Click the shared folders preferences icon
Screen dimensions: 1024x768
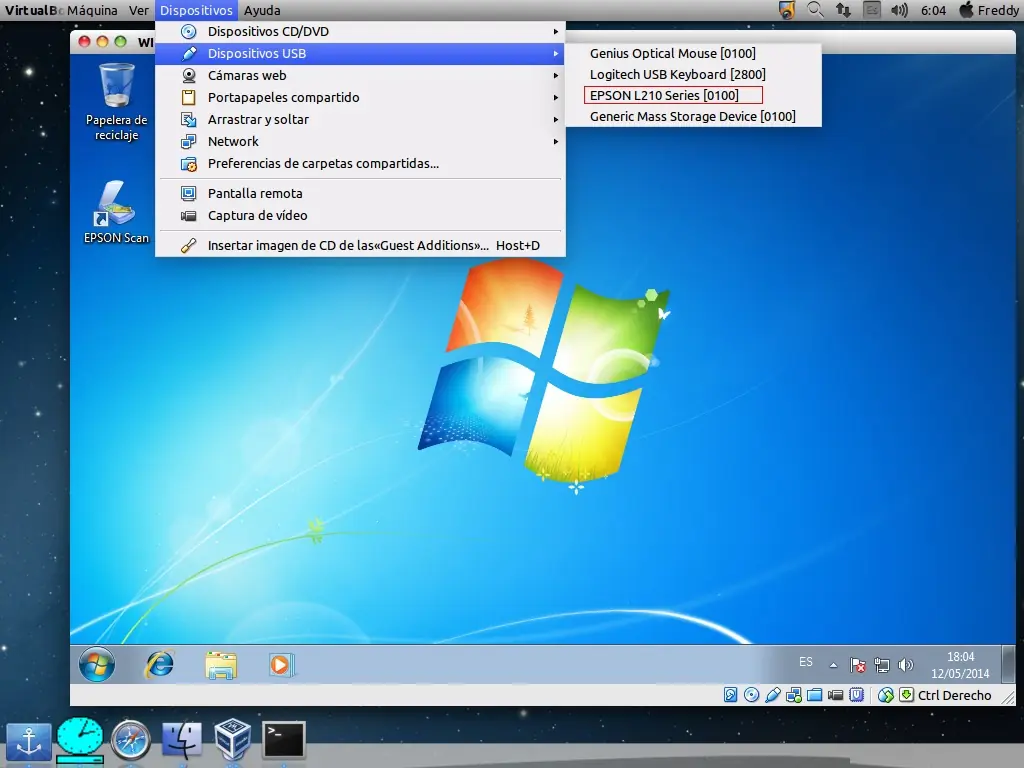click(189, 164)
